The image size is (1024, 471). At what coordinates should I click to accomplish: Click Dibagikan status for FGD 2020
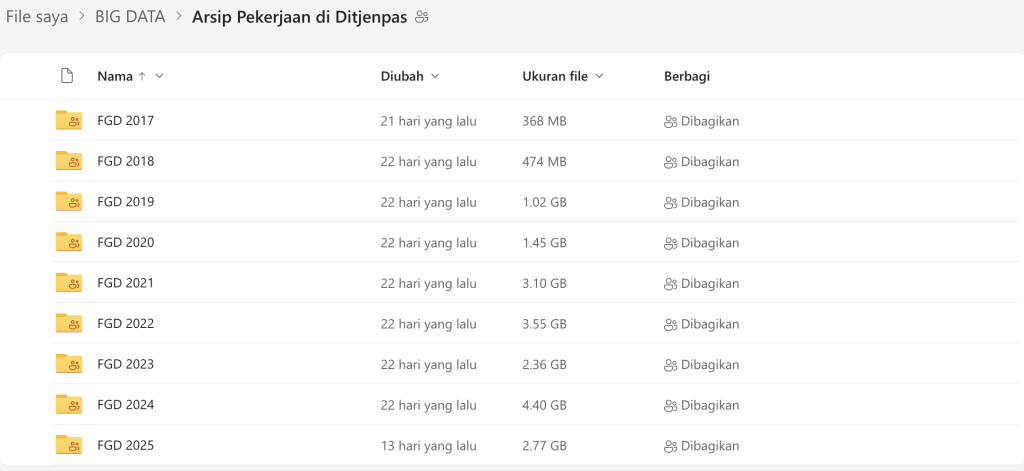(701, 243)
